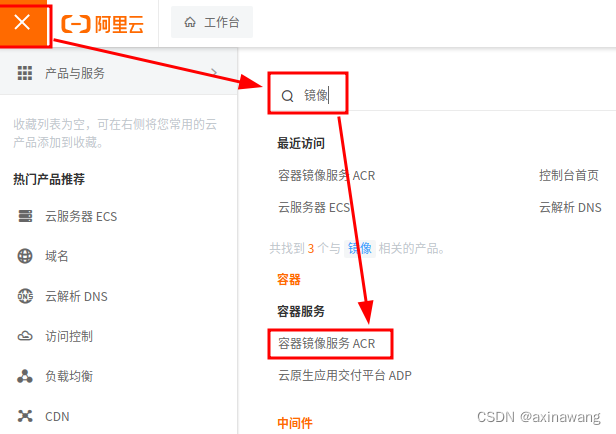Click the 容器服务 subheading text

[301, 311]
